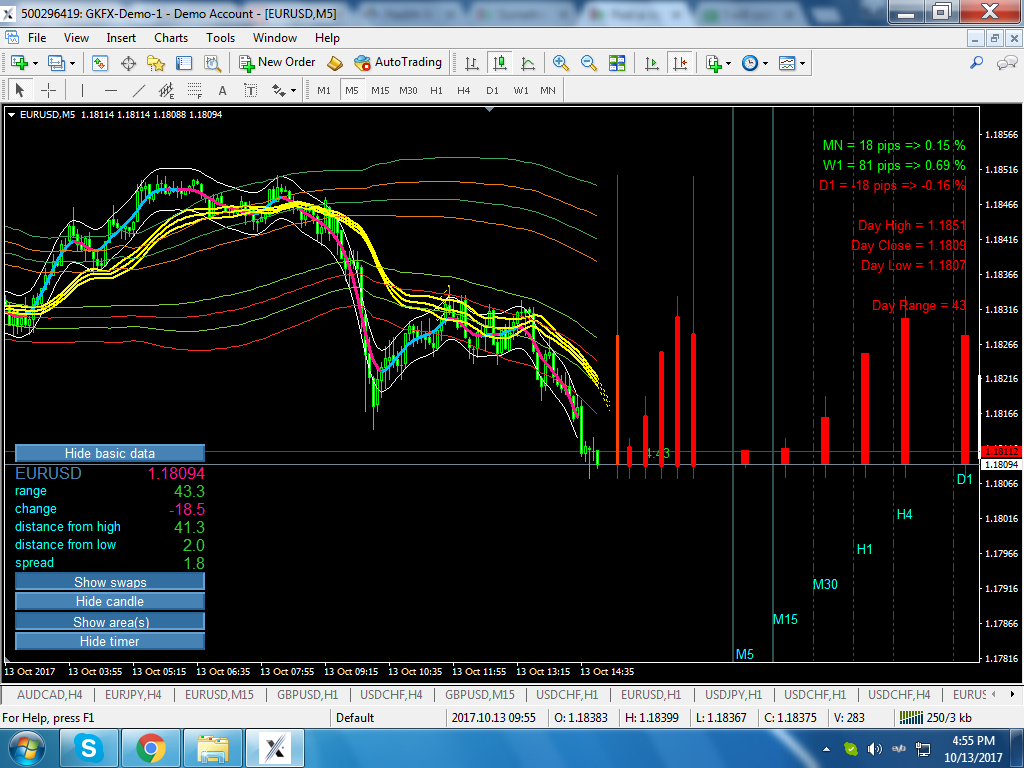Viewport: 1024px width, 768px height.
Task: Open the Tools menu
Action: pyautogui.click(x=220, y=38)
